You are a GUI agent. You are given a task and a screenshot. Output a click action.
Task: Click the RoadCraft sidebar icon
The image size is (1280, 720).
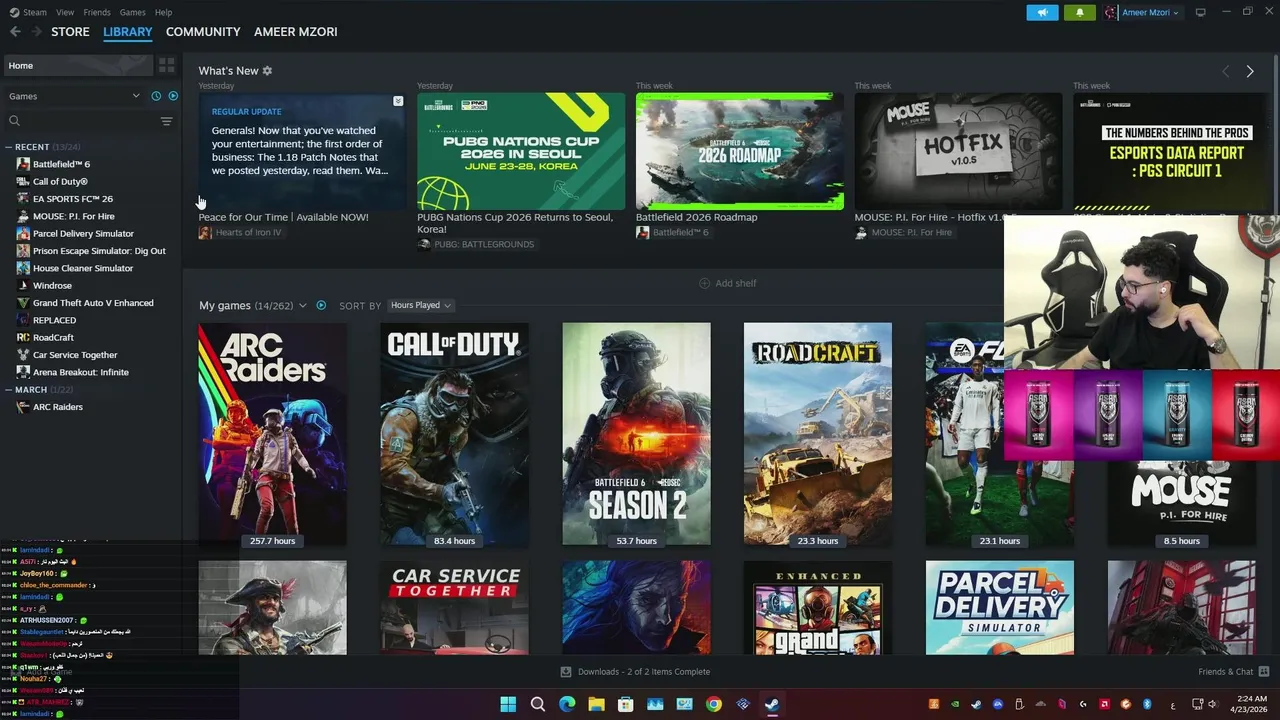[23, 338]
